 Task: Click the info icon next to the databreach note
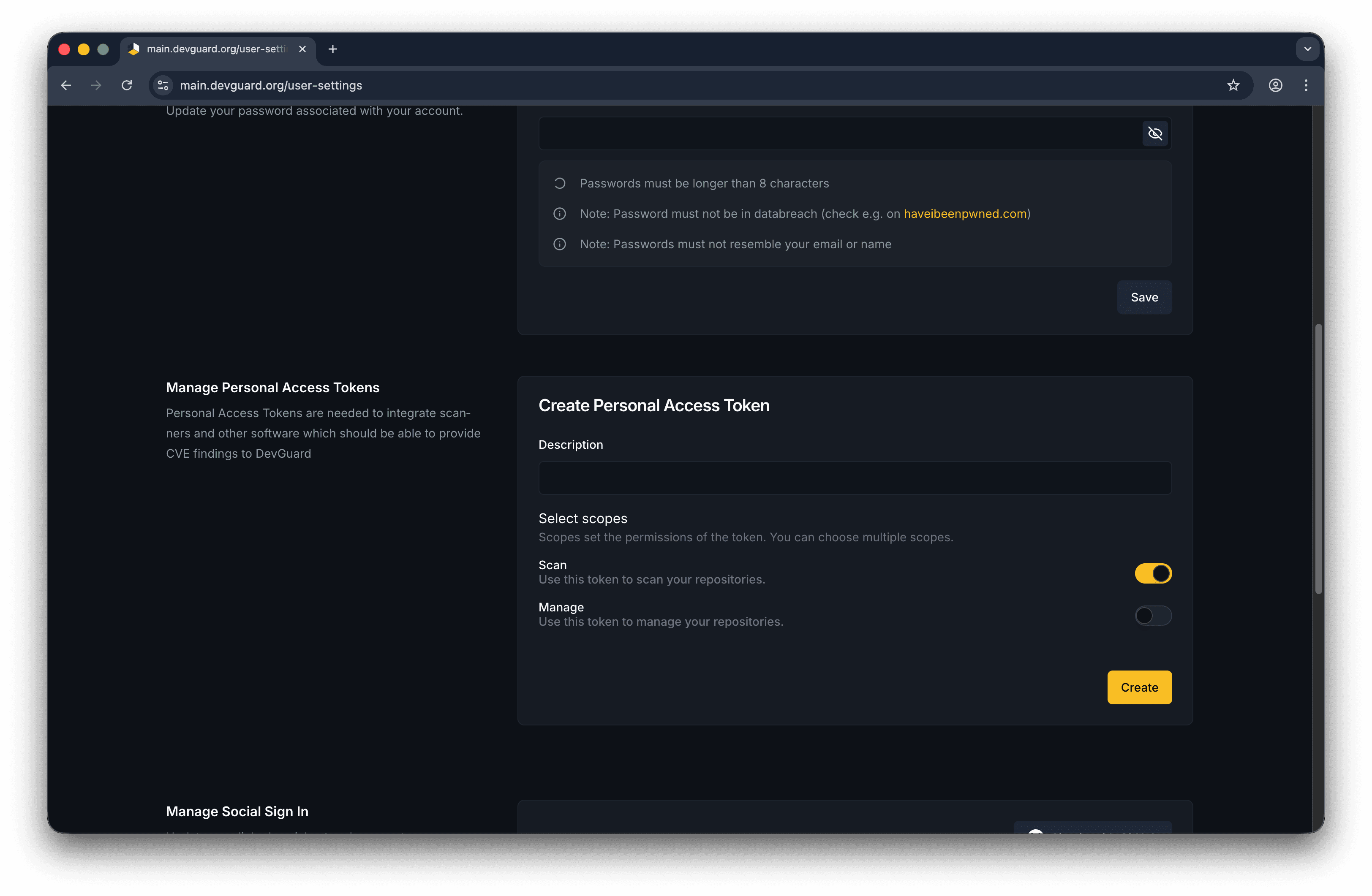point(559,213)
